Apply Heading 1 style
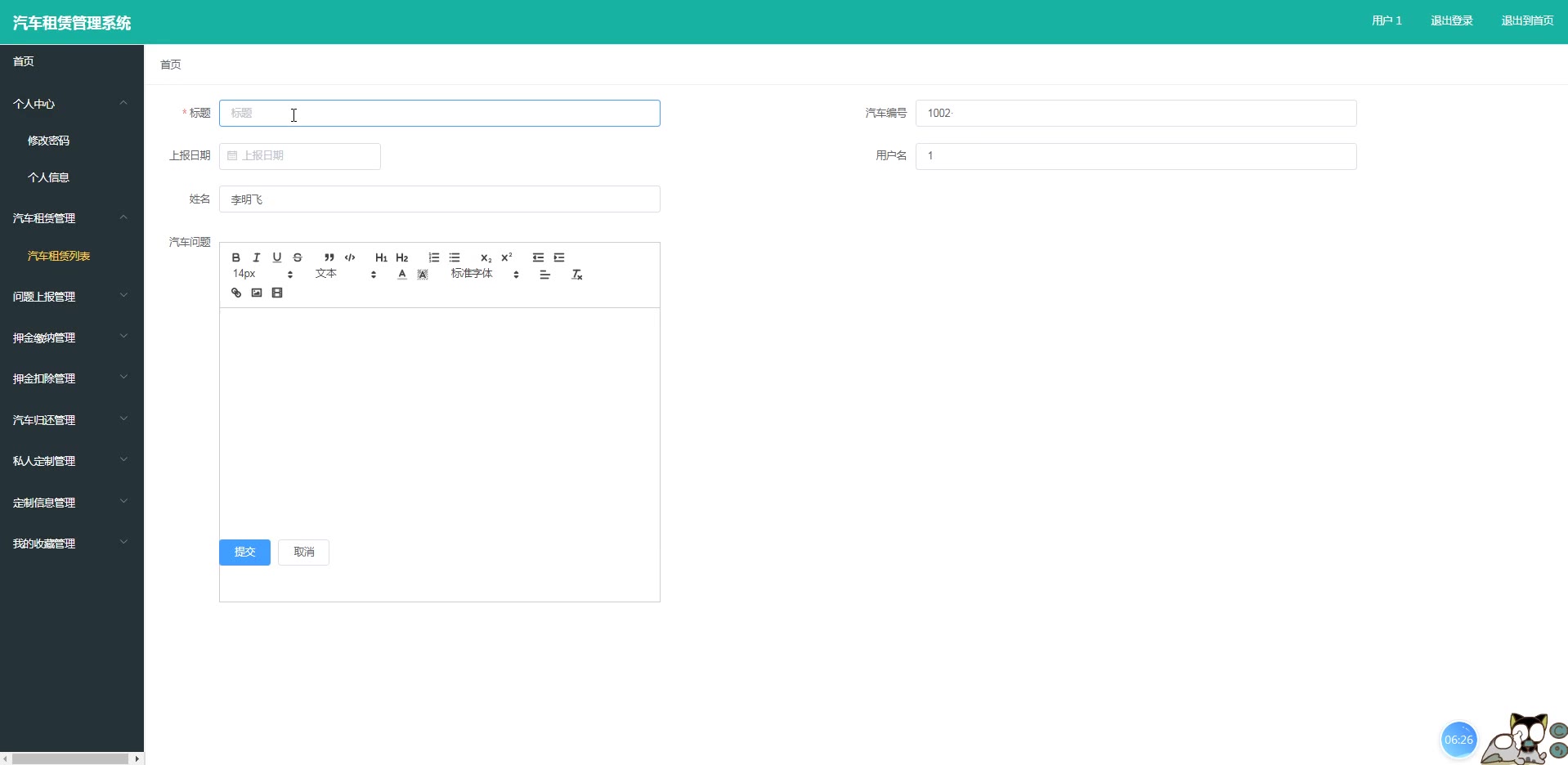Screen dimensions: 1568x765 381,257
